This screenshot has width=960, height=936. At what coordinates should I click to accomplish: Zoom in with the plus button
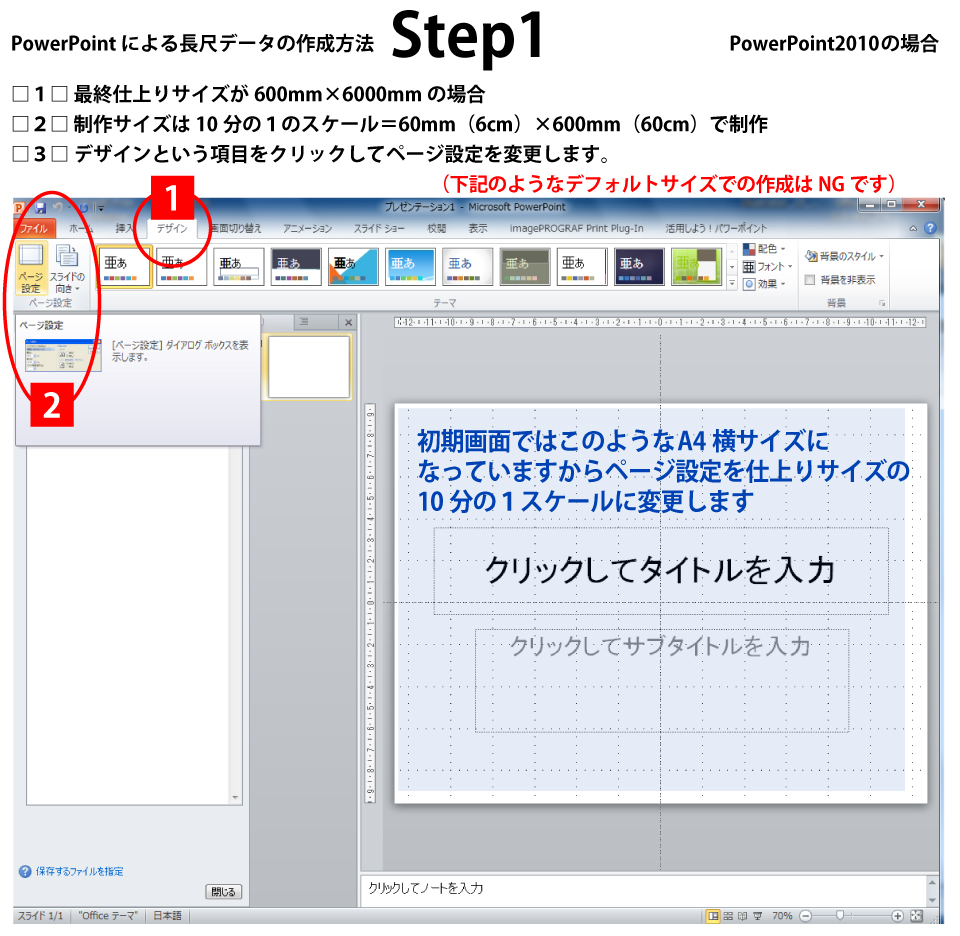(x=897, y=916)
